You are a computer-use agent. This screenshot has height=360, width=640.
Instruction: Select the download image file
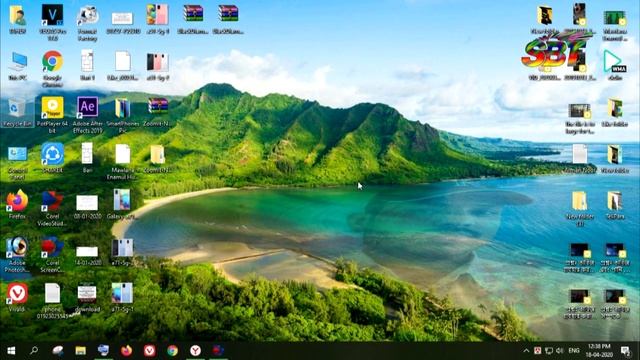(x=87, y=297)
